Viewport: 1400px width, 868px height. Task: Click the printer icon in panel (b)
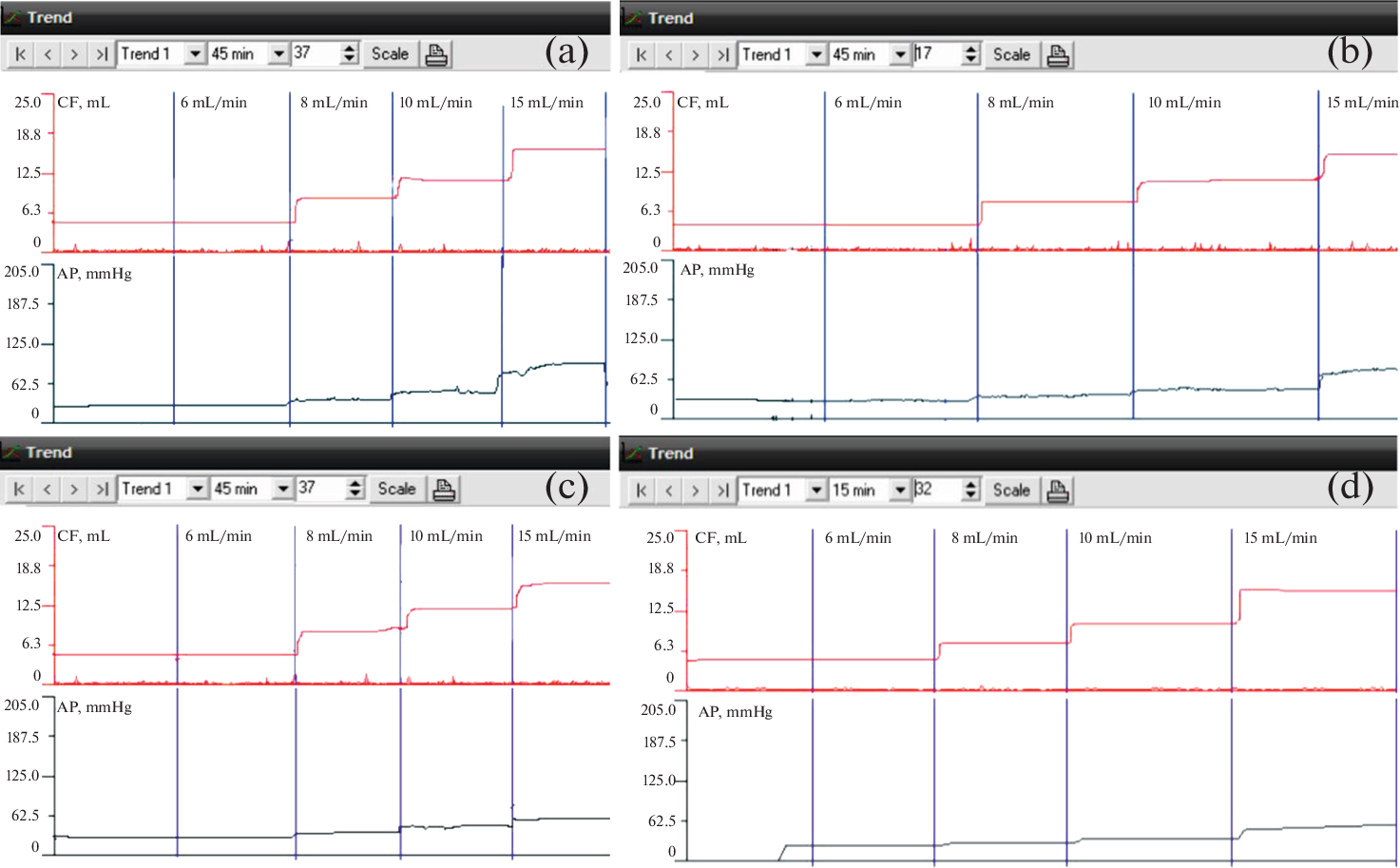(1058, 55)
